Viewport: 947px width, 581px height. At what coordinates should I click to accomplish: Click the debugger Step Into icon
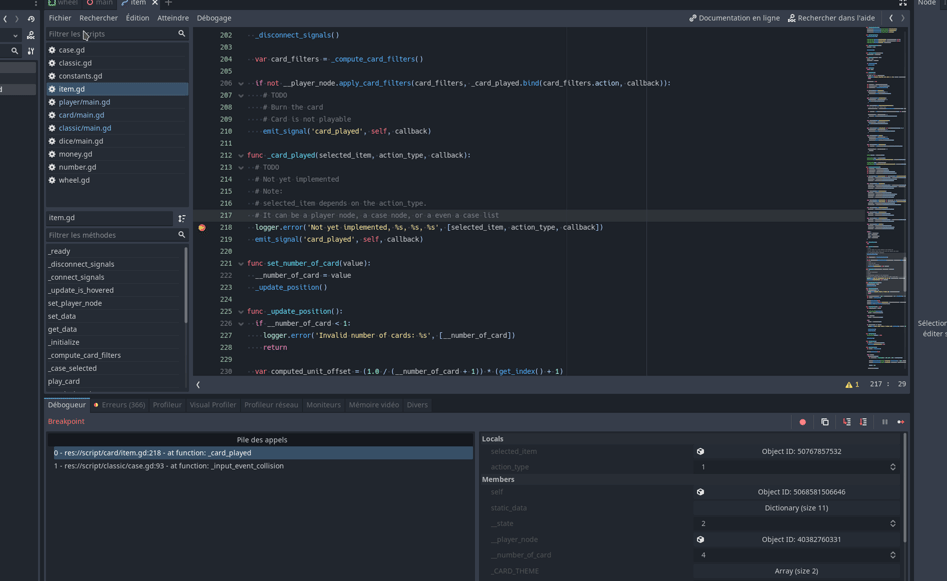point(847,422)
